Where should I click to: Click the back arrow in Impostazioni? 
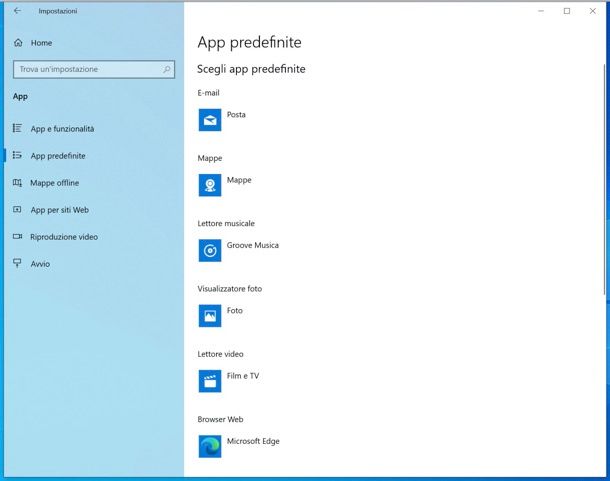17,11
